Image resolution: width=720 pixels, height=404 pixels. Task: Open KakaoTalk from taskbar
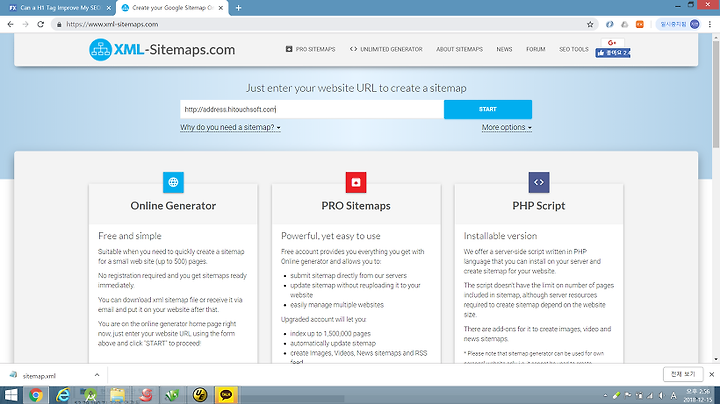pyautogui.click(x=226, y=395)
